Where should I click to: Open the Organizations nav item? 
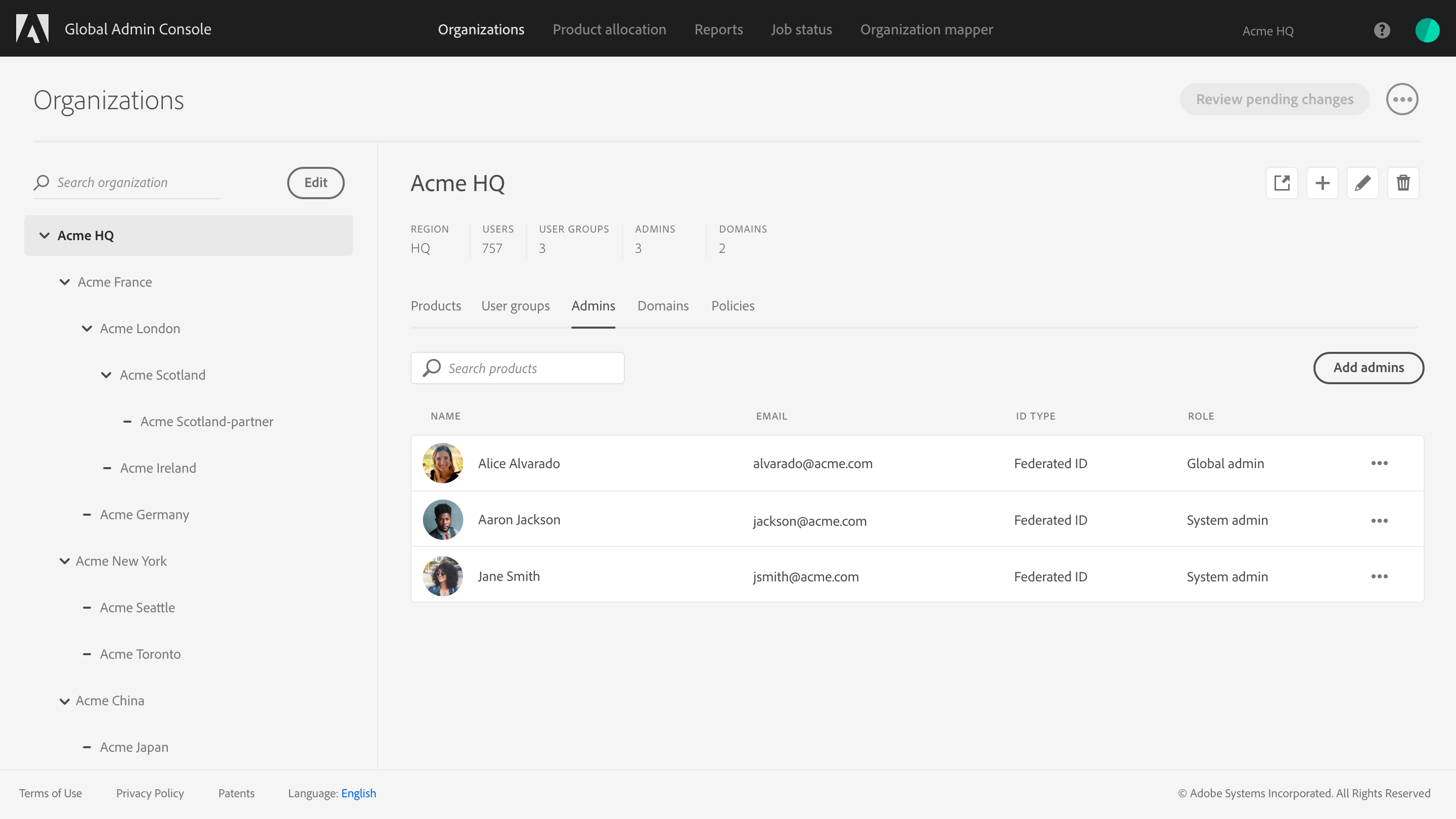481,29
